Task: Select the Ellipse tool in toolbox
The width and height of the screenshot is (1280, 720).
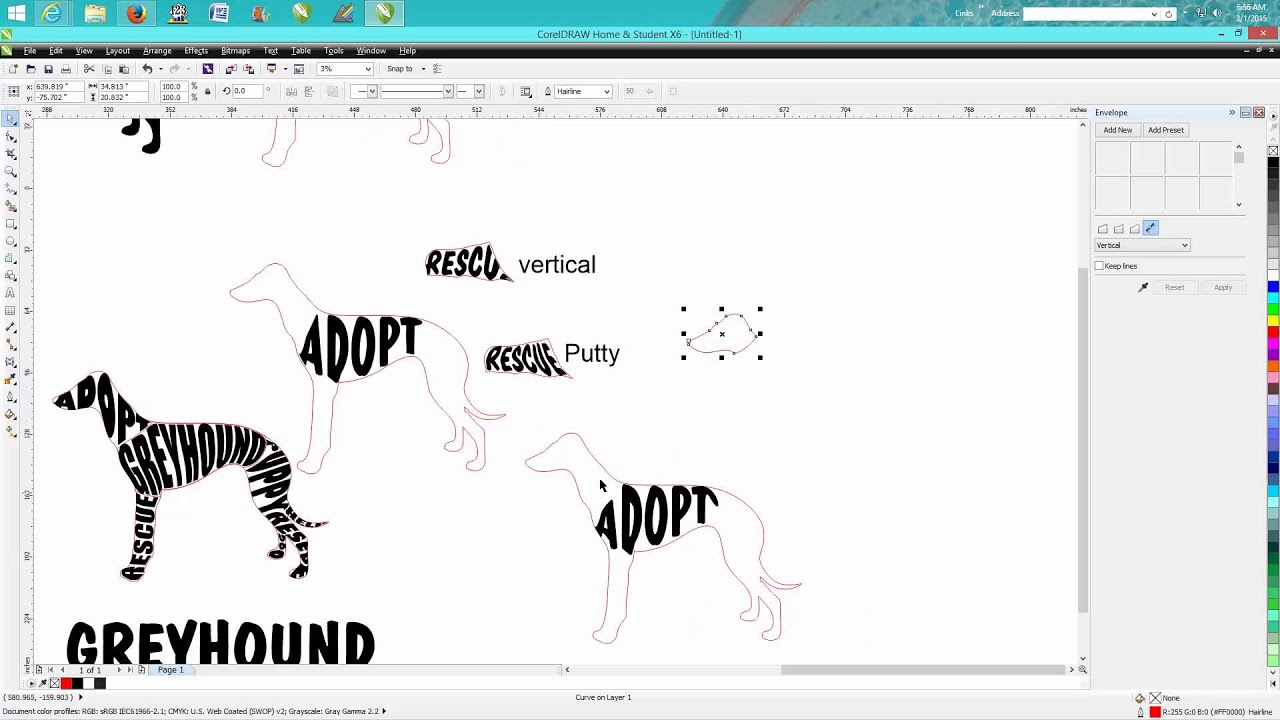Action: coord(11,241)
